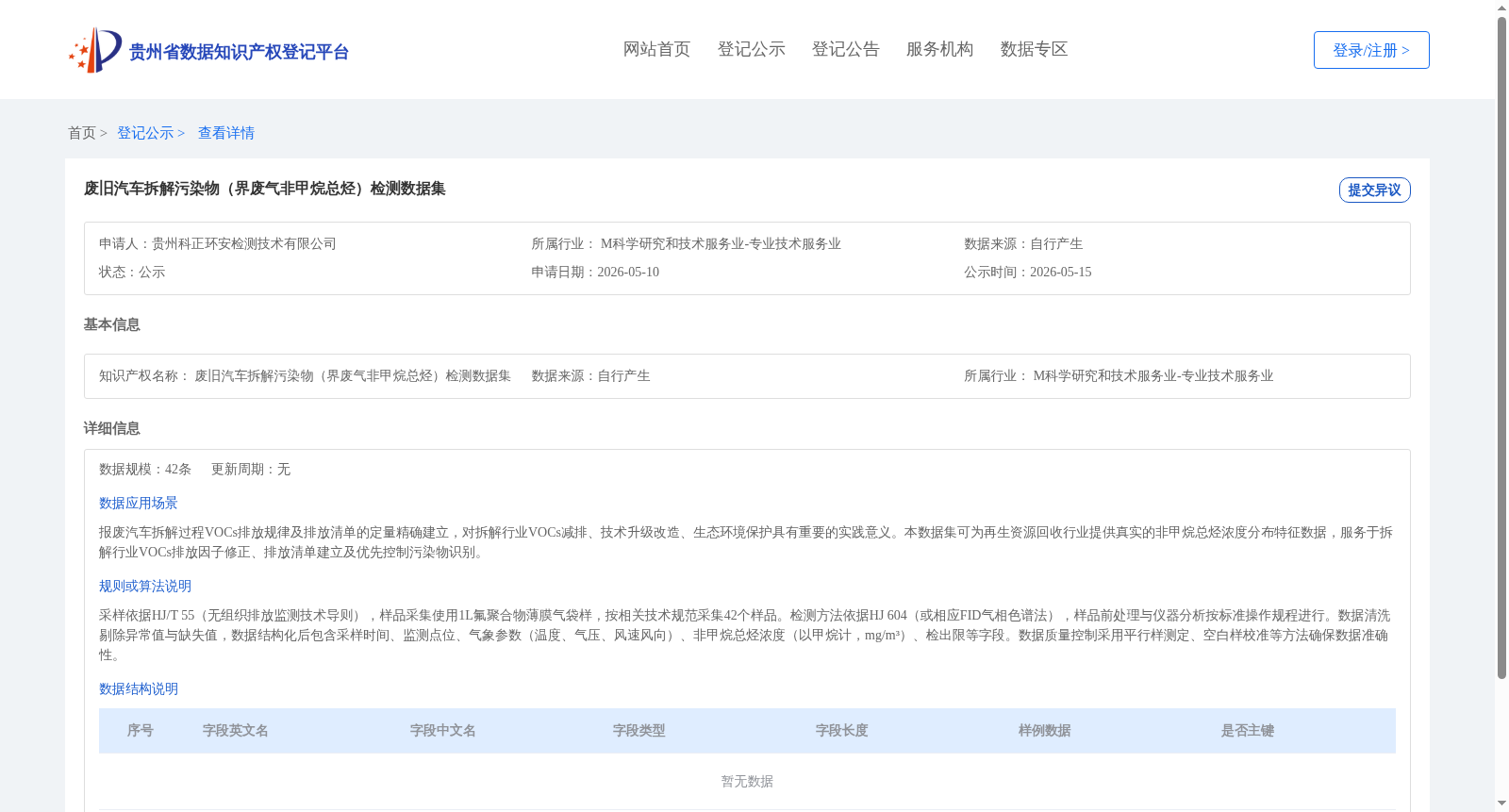Open 登记公示 in top navigation
Screen dimensions: 1509x812
(751, 49)
